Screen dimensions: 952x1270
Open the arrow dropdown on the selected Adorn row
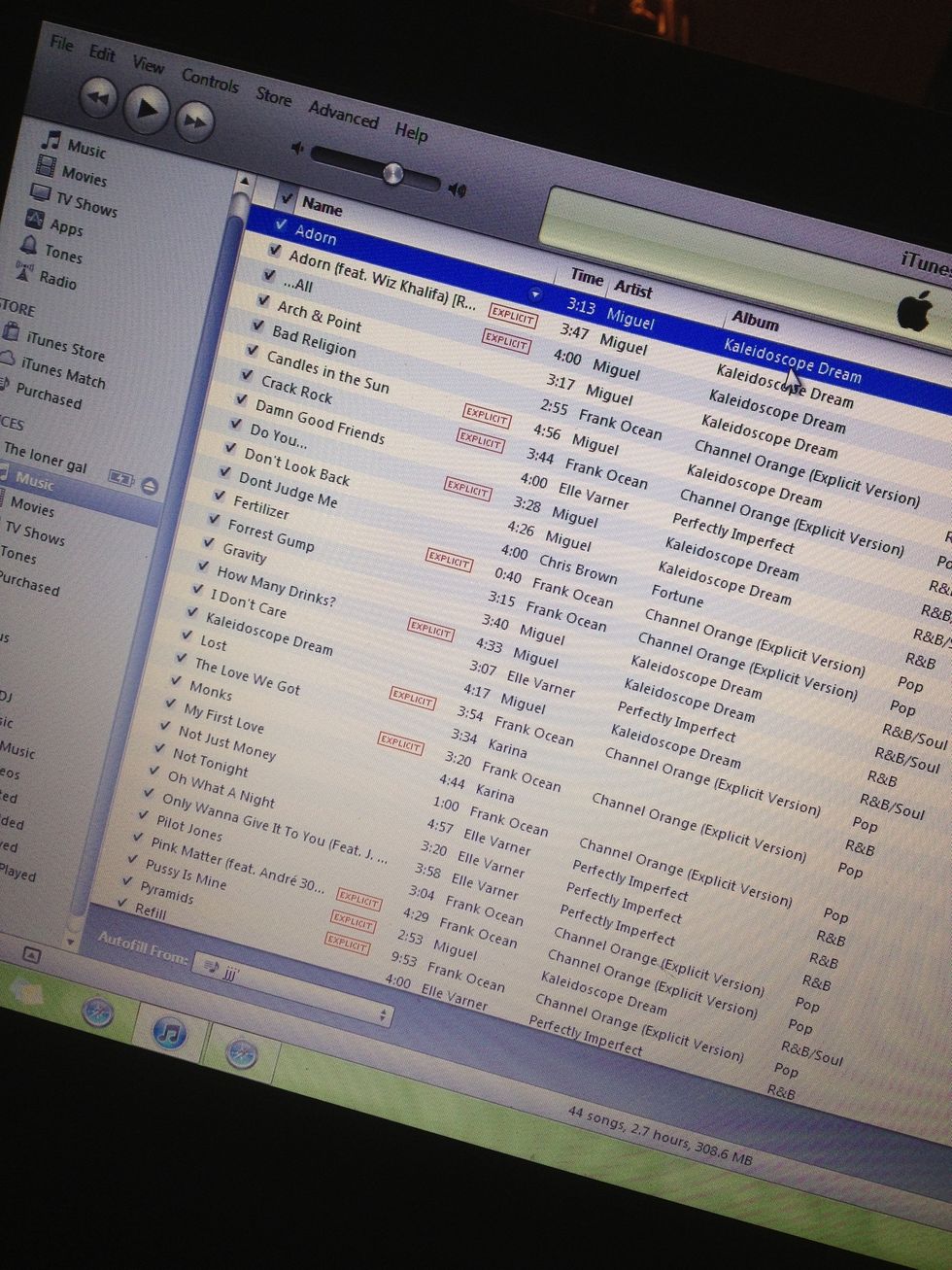pyautogui.click(x=534, y=293)
